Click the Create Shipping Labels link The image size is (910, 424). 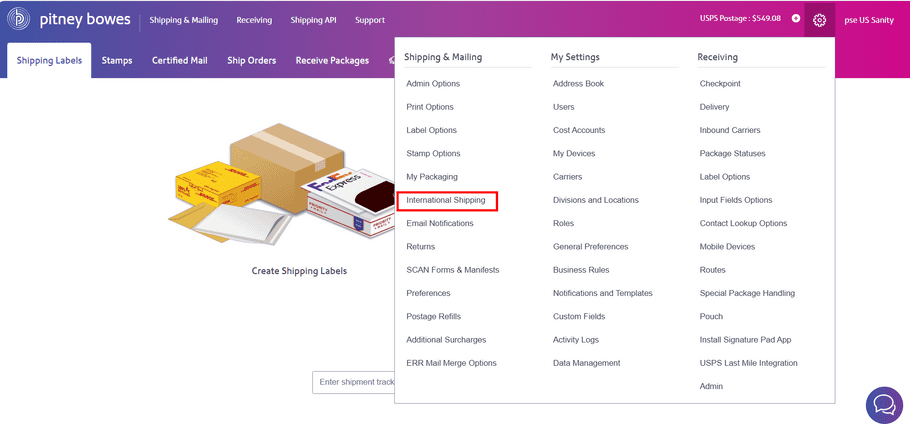click(299, 271)
